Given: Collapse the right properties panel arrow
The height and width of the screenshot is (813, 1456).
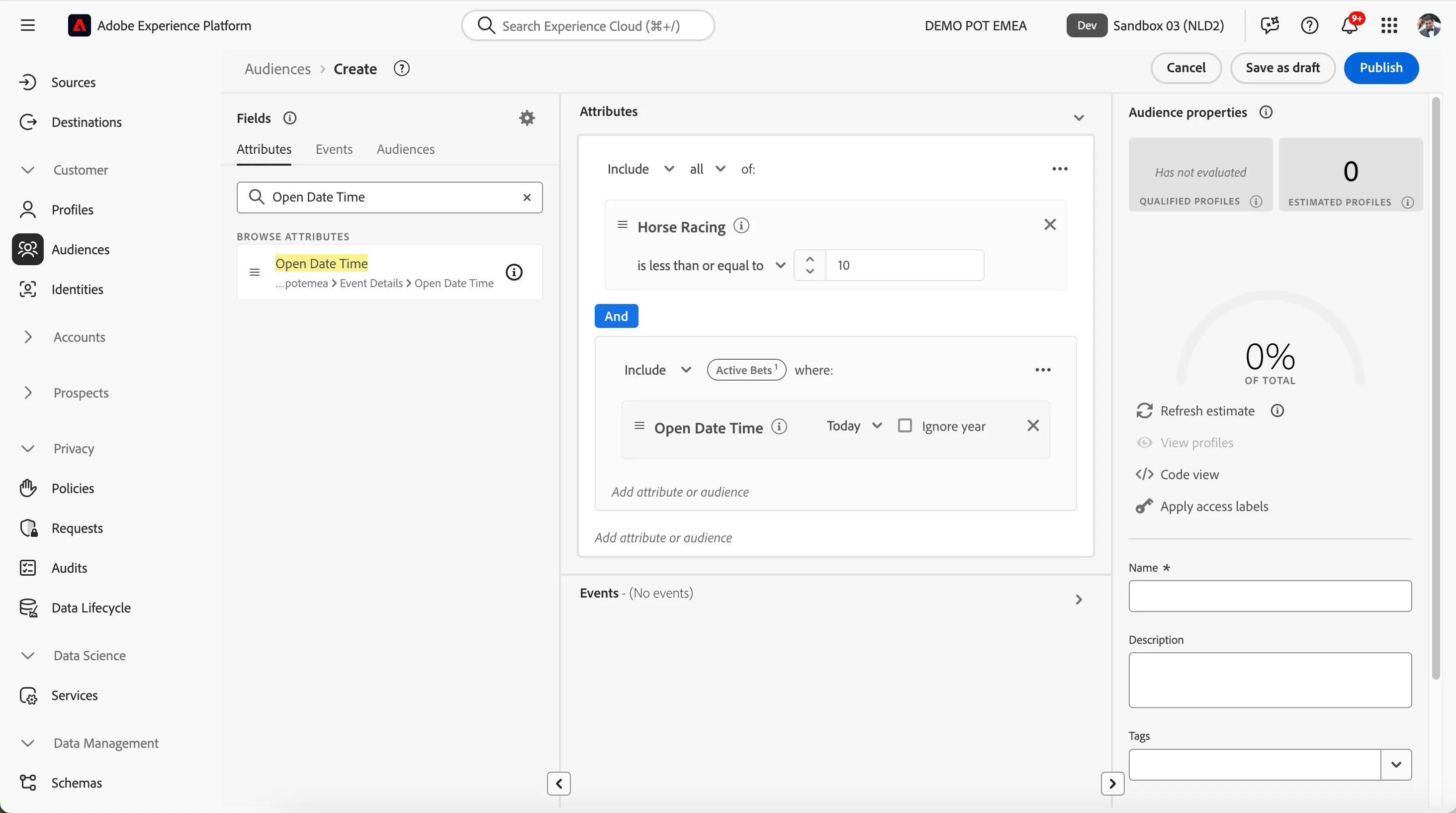Looking at the screenshot, I should [x=1112, y=784].
